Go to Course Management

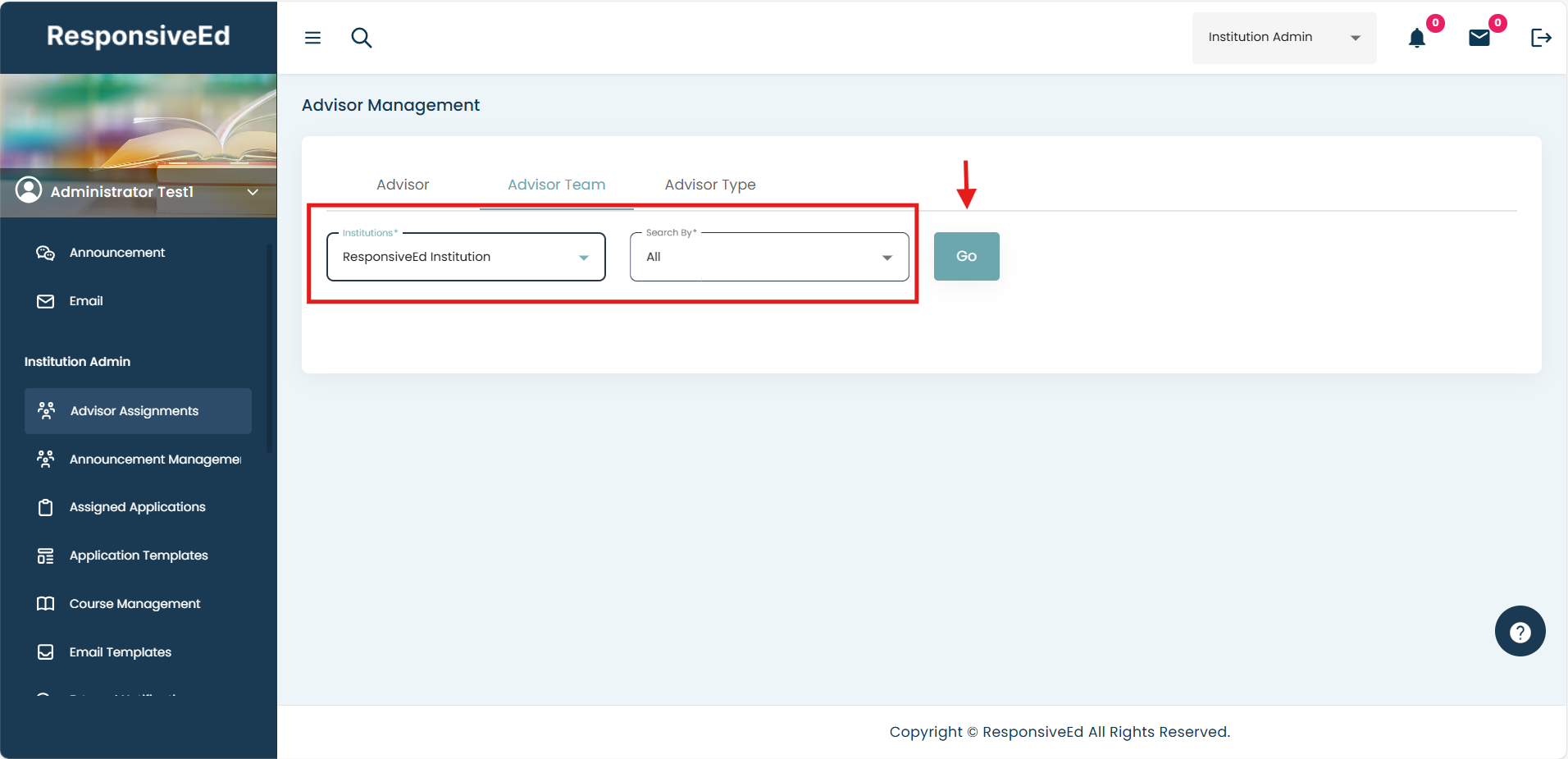134,604
